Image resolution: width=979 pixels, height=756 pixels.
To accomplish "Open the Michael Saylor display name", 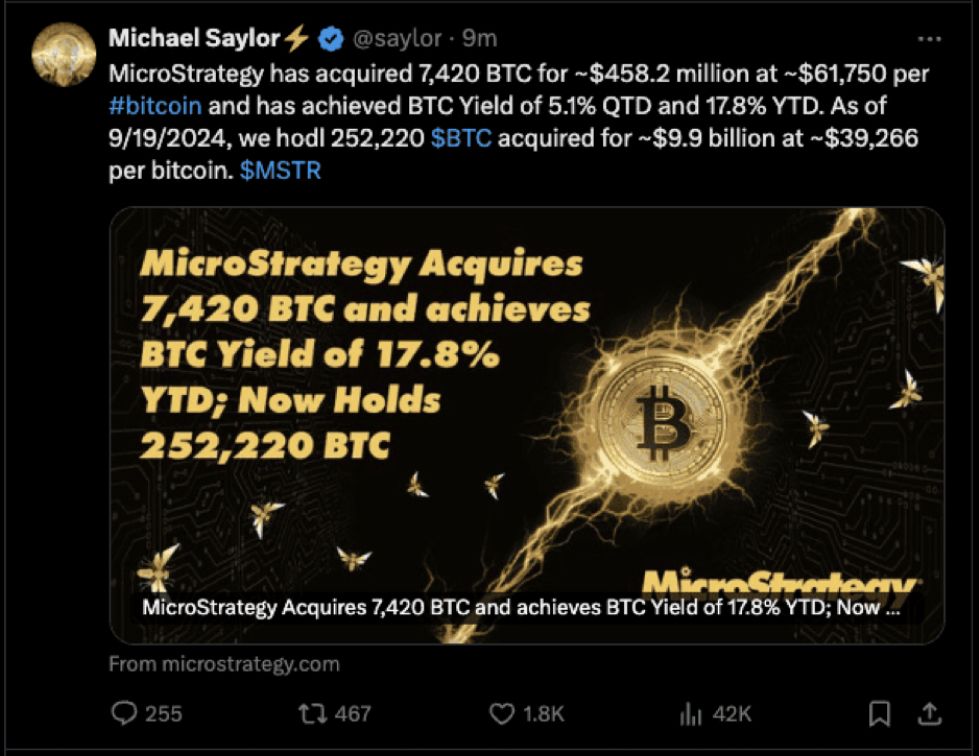I will 195,39.
